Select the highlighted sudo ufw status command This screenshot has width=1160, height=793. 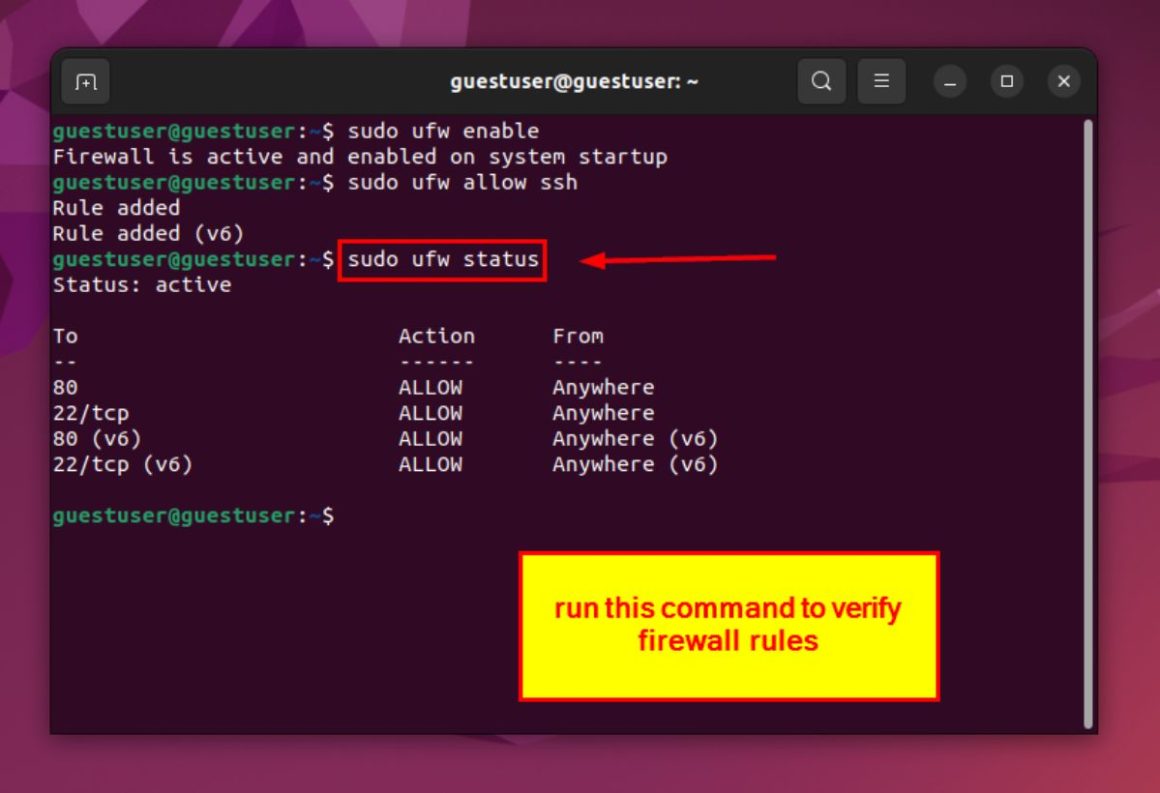(x=442, y=259)
